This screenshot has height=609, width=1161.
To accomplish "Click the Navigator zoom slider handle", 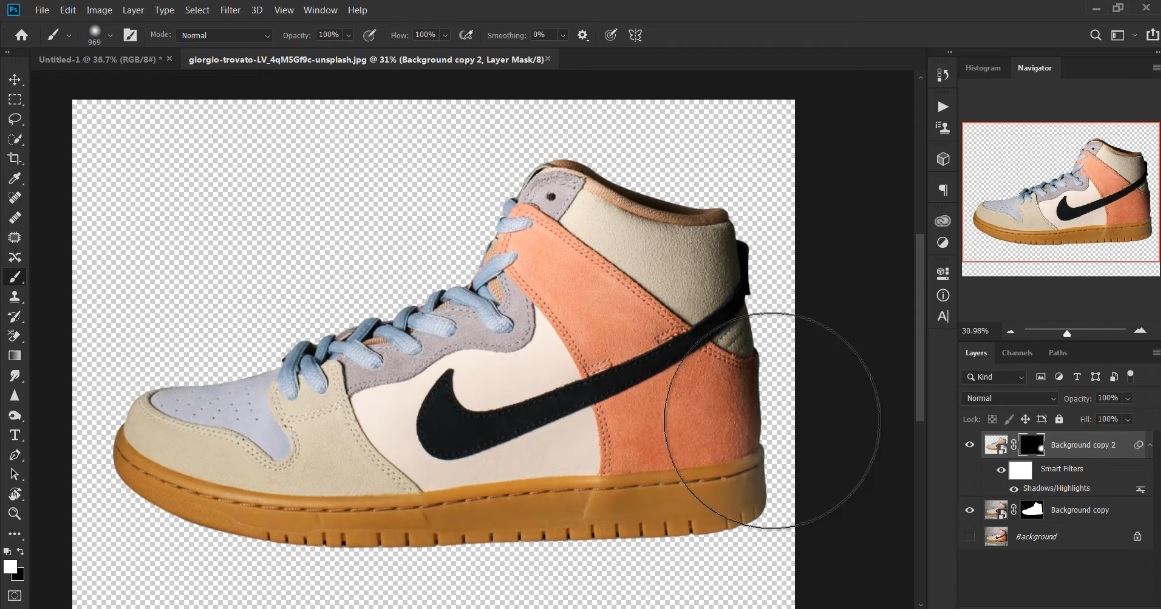I will click(1066, 333).
